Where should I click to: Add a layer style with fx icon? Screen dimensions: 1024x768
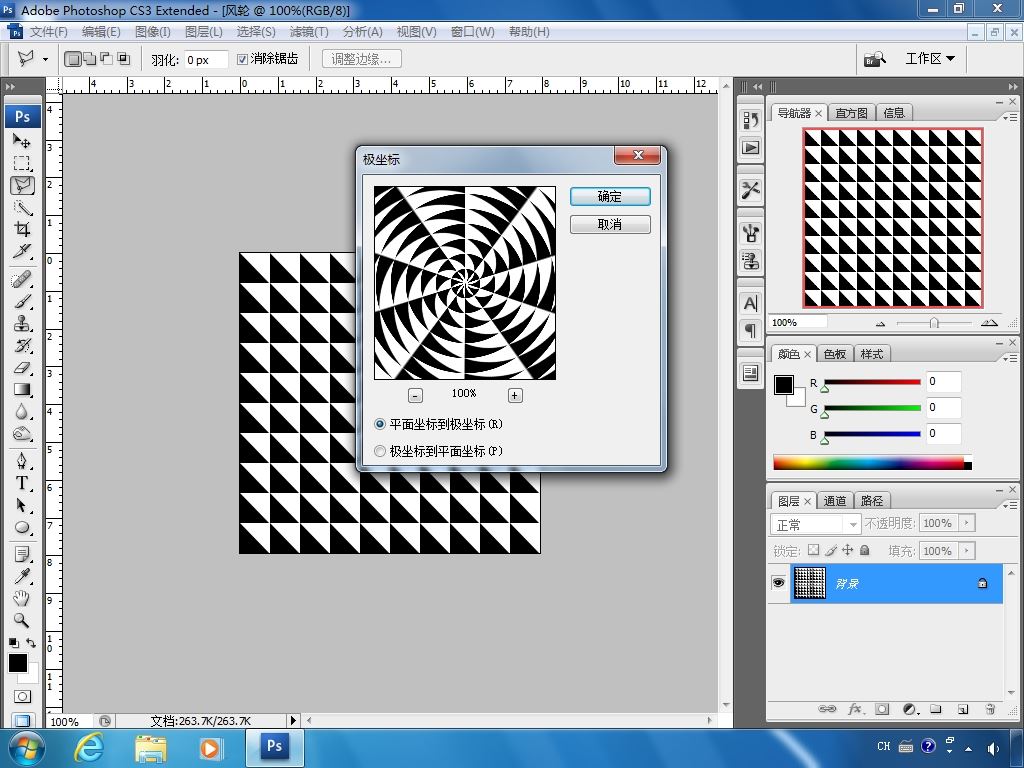[x=855, y=709]
